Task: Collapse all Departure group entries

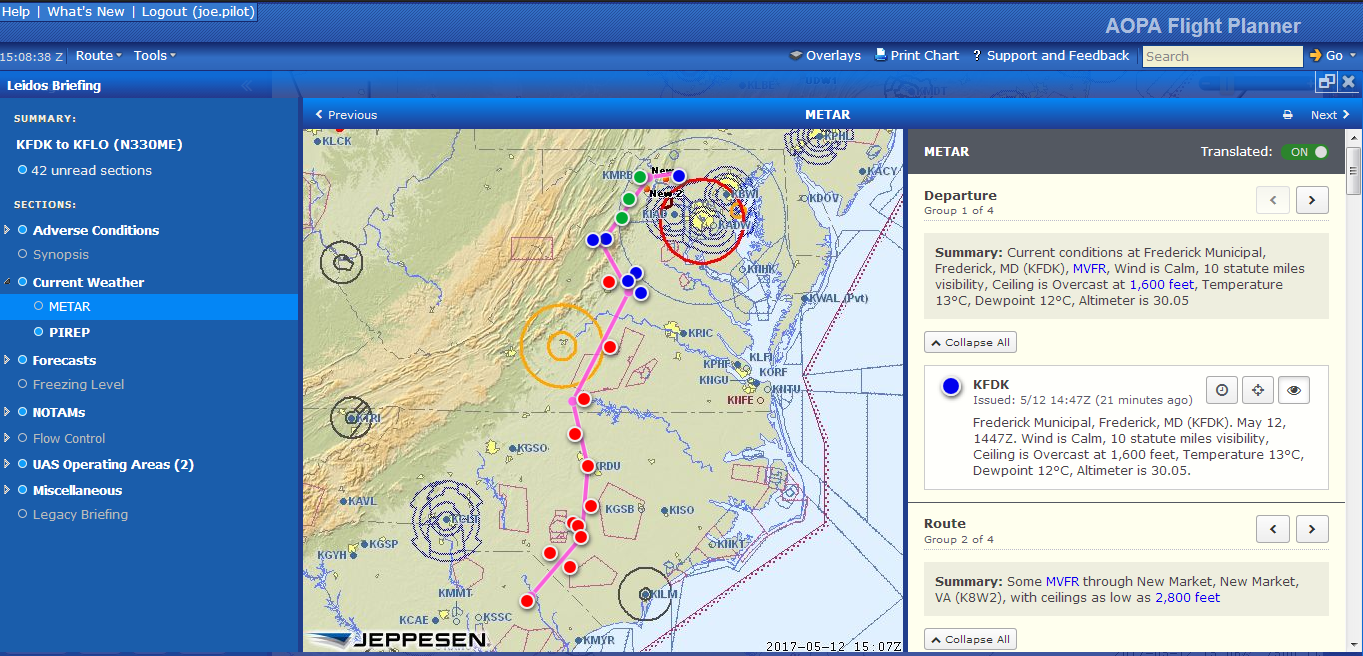Action: (x=970, y=342)
